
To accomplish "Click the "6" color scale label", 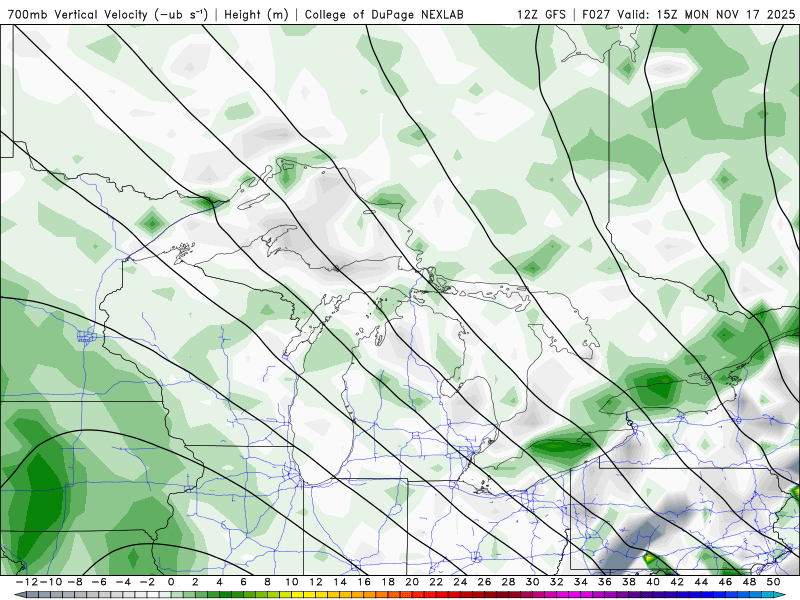I will 243,582.
